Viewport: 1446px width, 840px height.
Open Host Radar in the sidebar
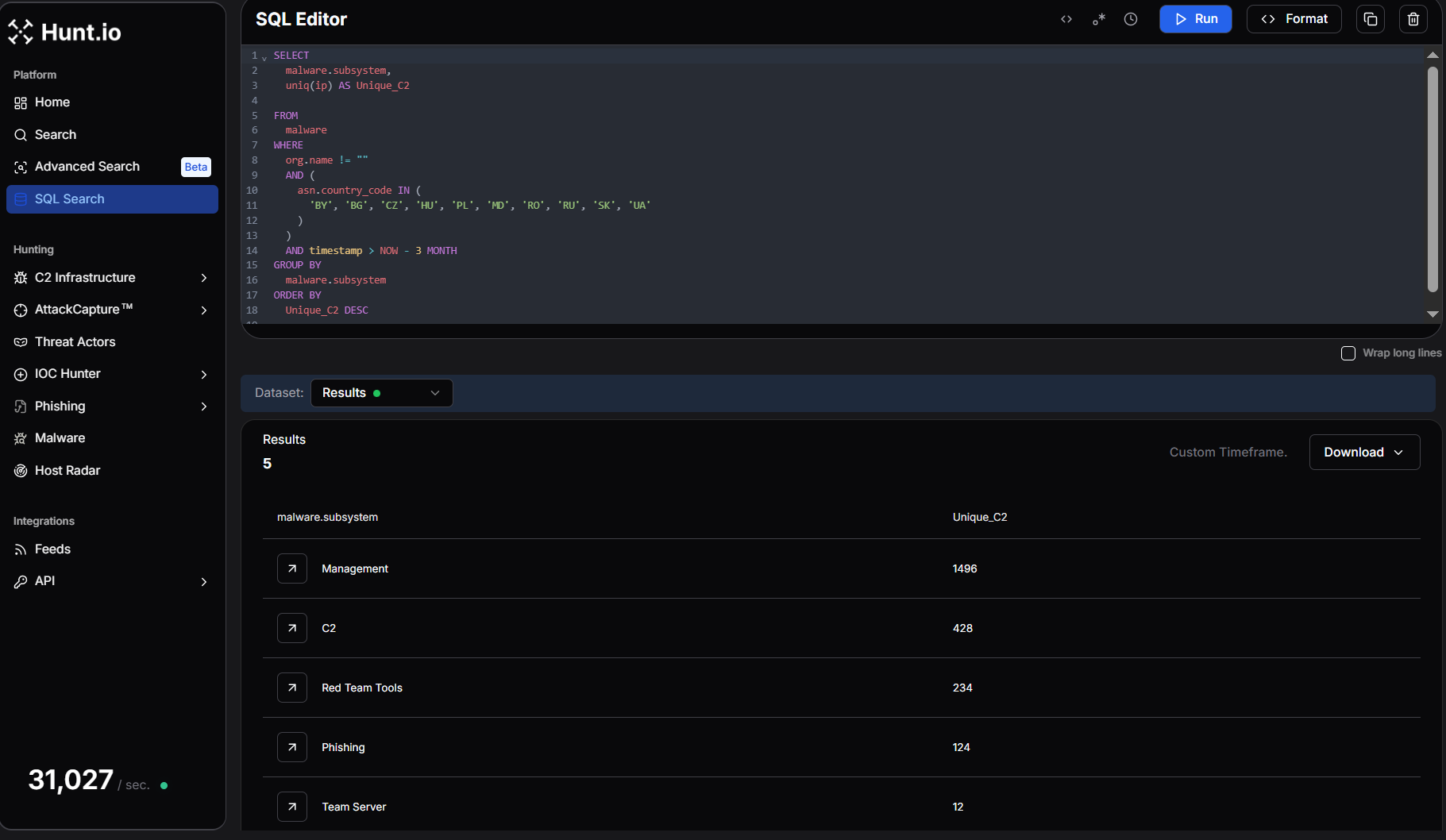tap(112, 471)
